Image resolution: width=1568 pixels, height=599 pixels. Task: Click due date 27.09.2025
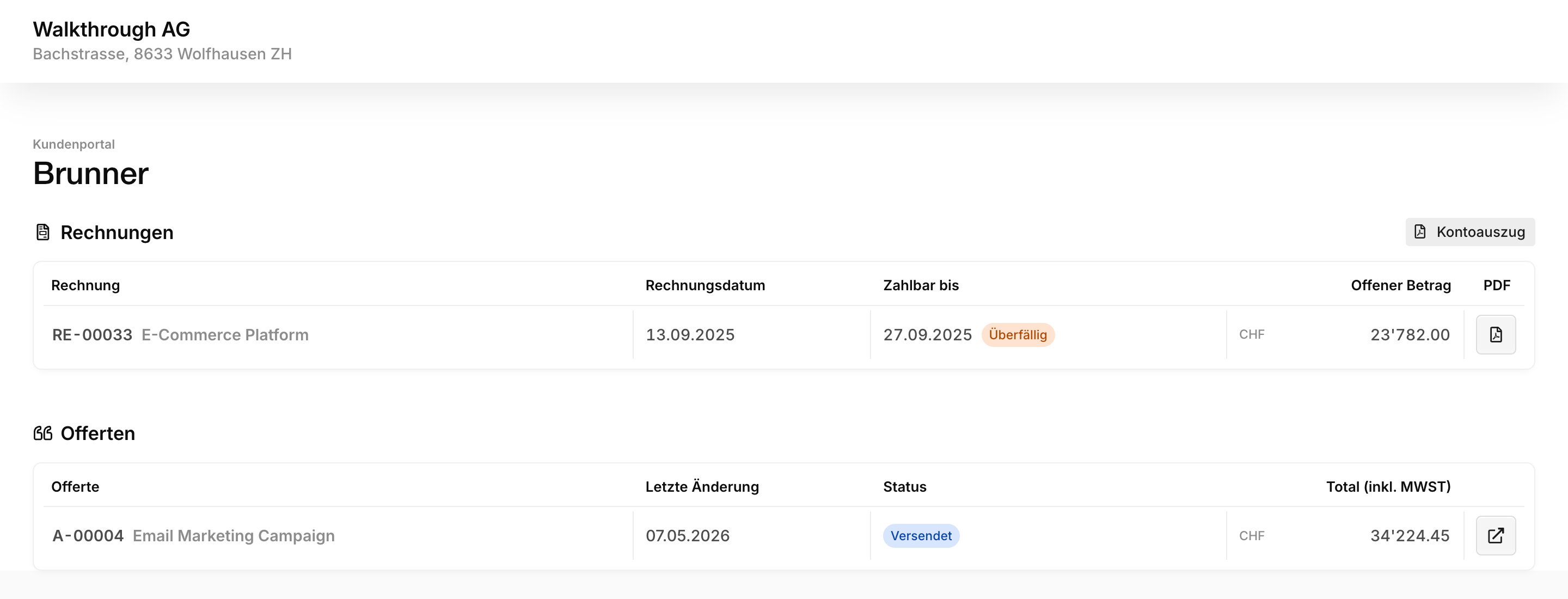click(928, 335)
